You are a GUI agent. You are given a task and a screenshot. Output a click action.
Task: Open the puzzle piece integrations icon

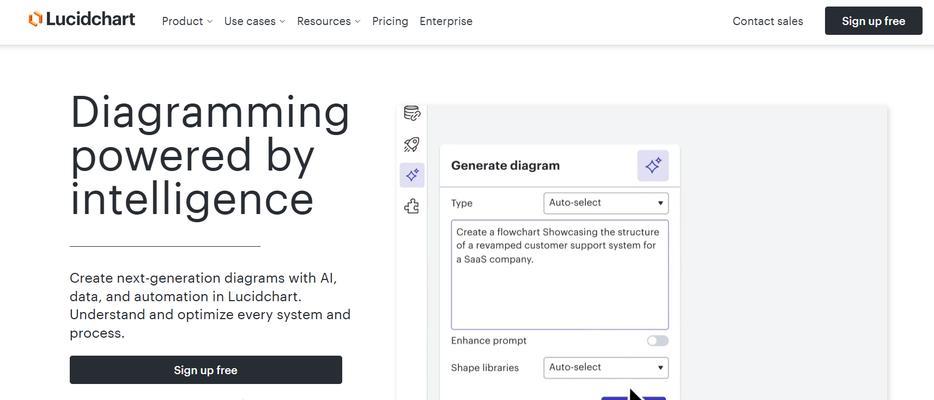click(412, 207)
